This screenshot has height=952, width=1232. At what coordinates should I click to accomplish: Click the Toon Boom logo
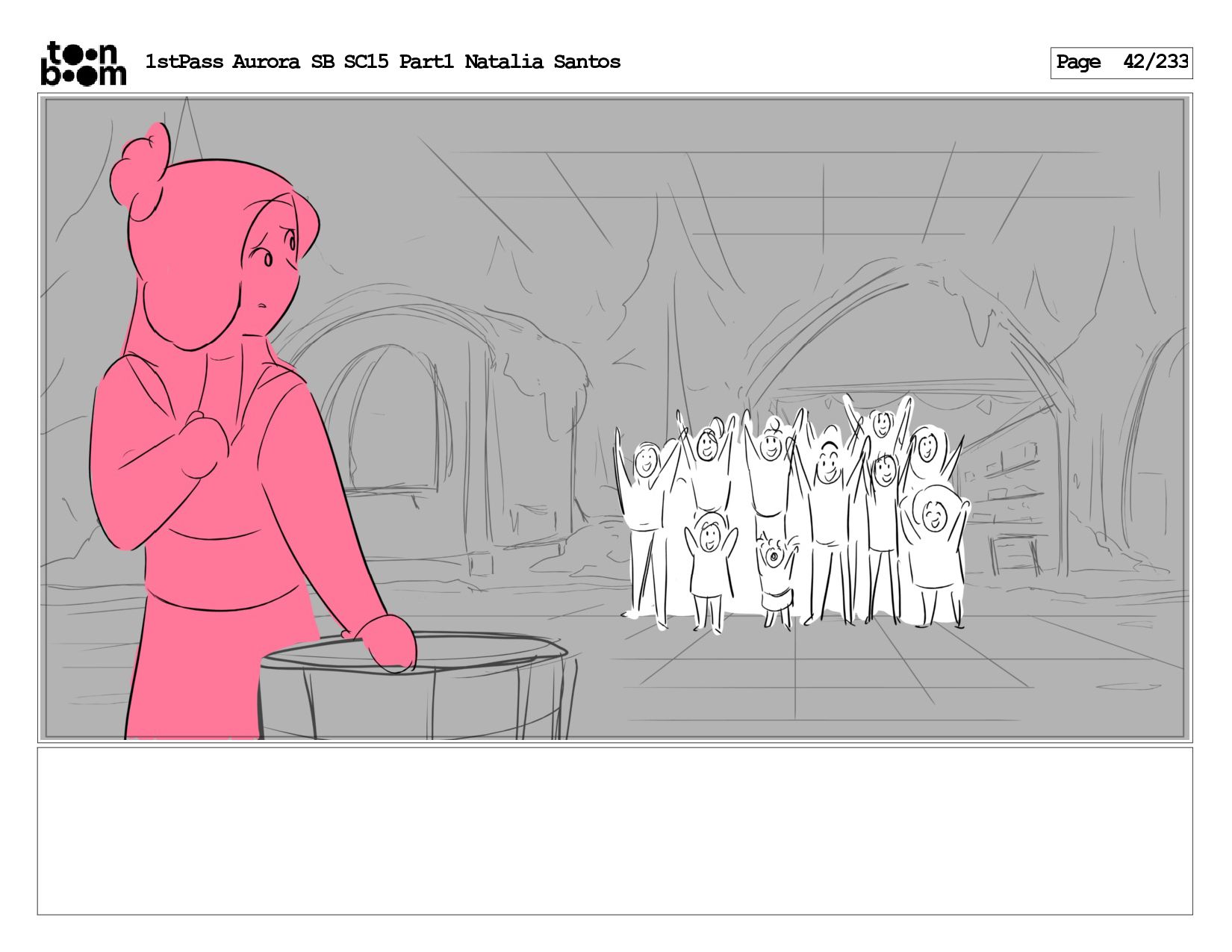83,63
